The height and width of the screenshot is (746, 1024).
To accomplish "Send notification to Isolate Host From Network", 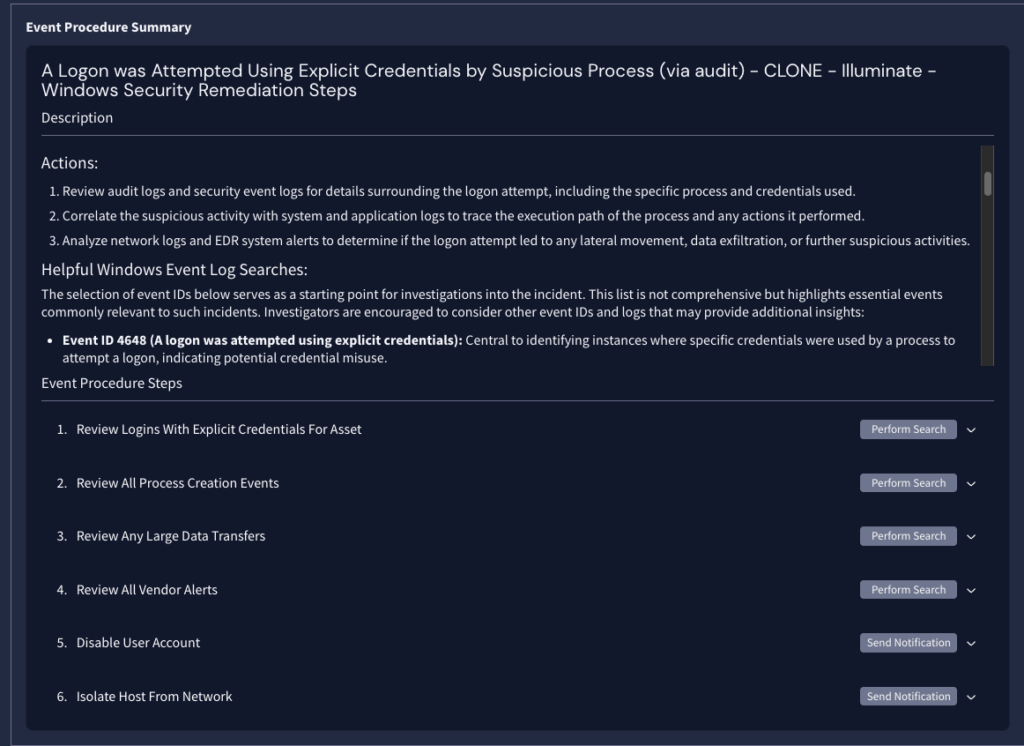I will pyautogui.click(x=907, y=696).
